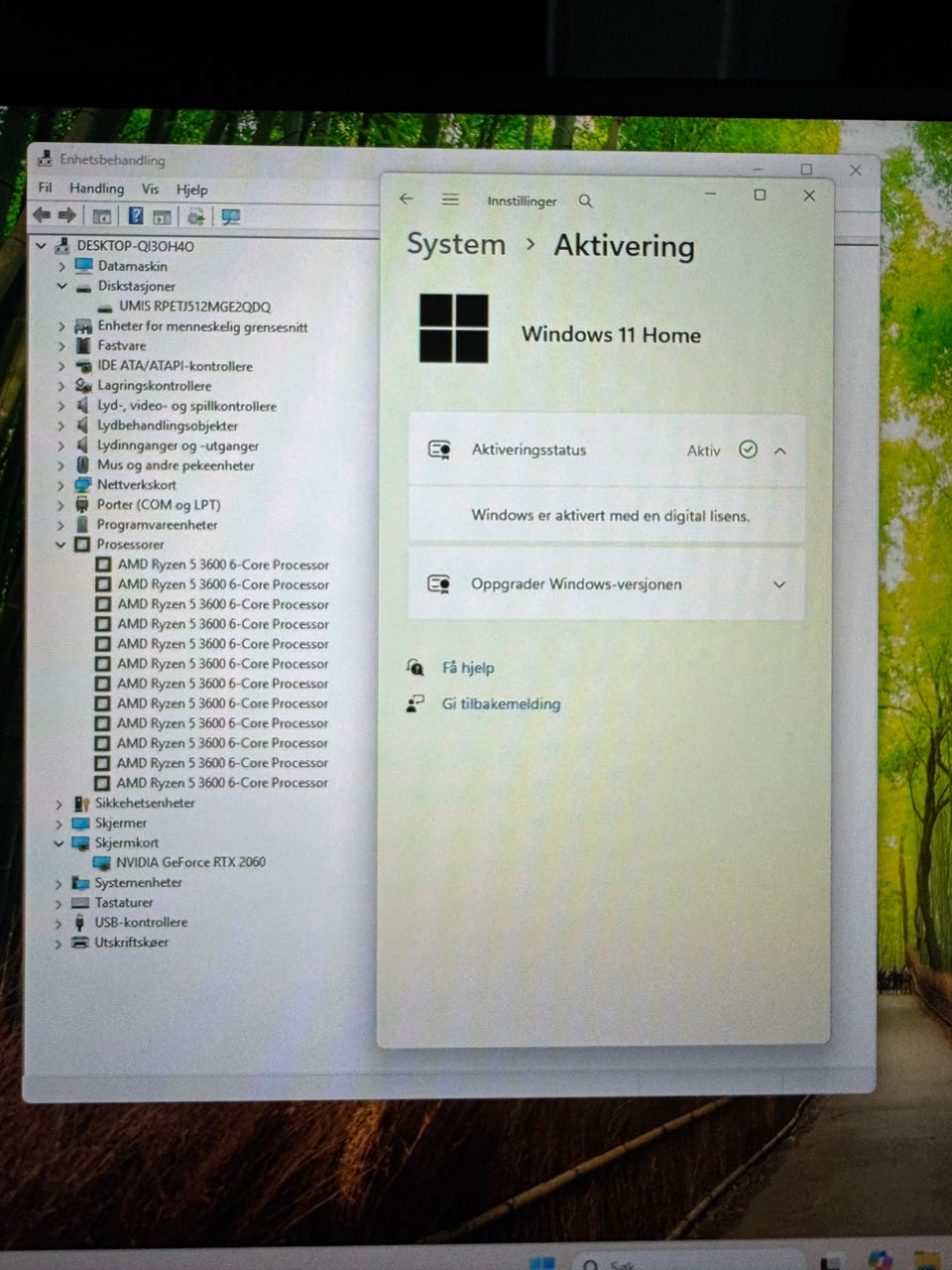Open File Explorer folder icon on taskbar
The image size is (952, 1270).
(925, 1260)
